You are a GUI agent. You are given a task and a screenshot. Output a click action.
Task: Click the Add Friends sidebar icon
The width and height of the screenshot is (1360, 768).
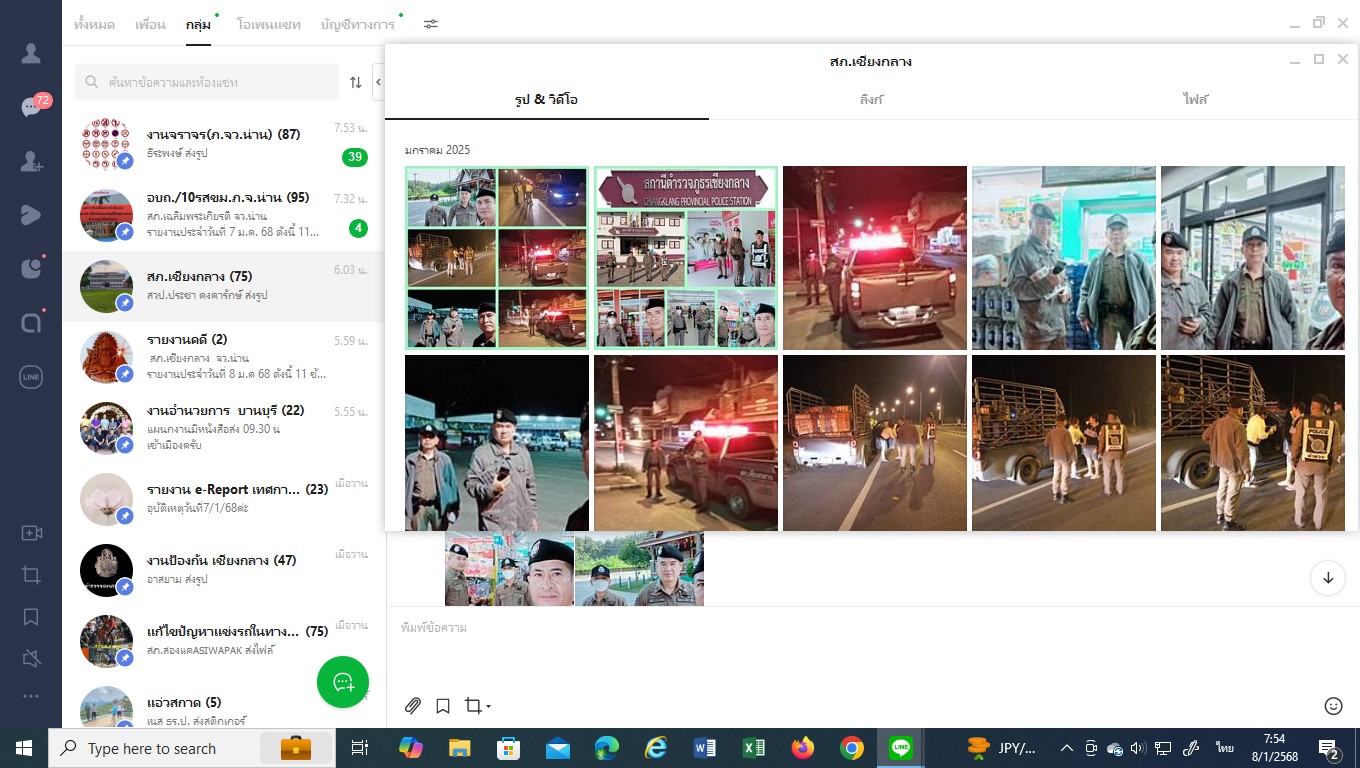pos(31,160)
